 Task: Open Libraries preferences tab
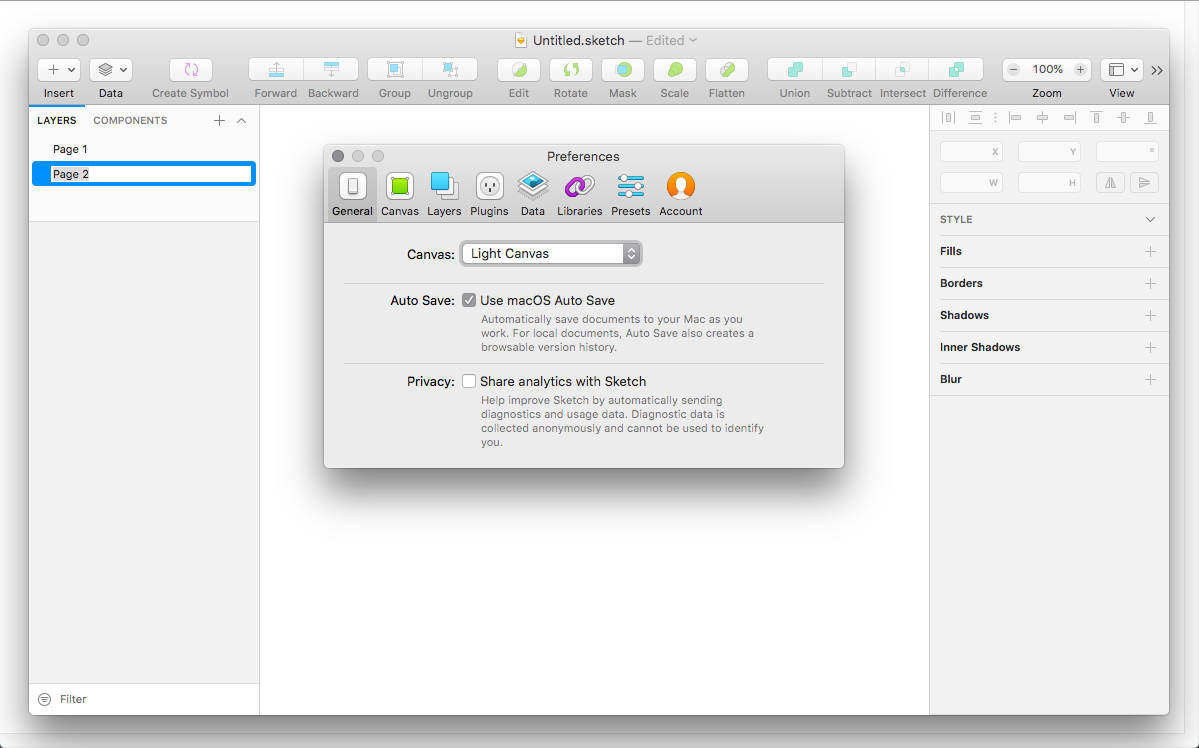580,195
